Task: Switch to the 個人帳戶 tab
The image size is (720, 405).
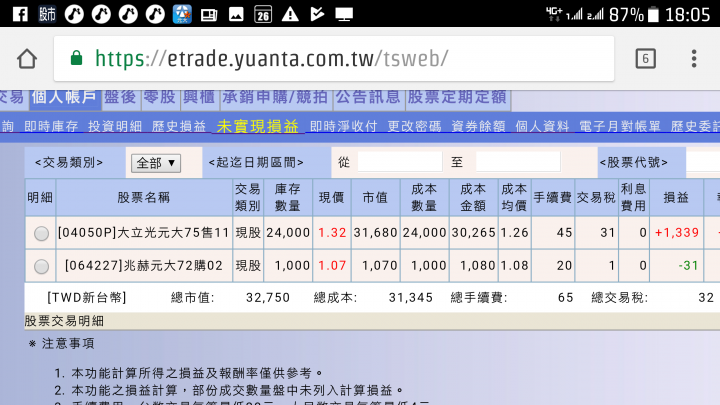Action: click(65, 98)
